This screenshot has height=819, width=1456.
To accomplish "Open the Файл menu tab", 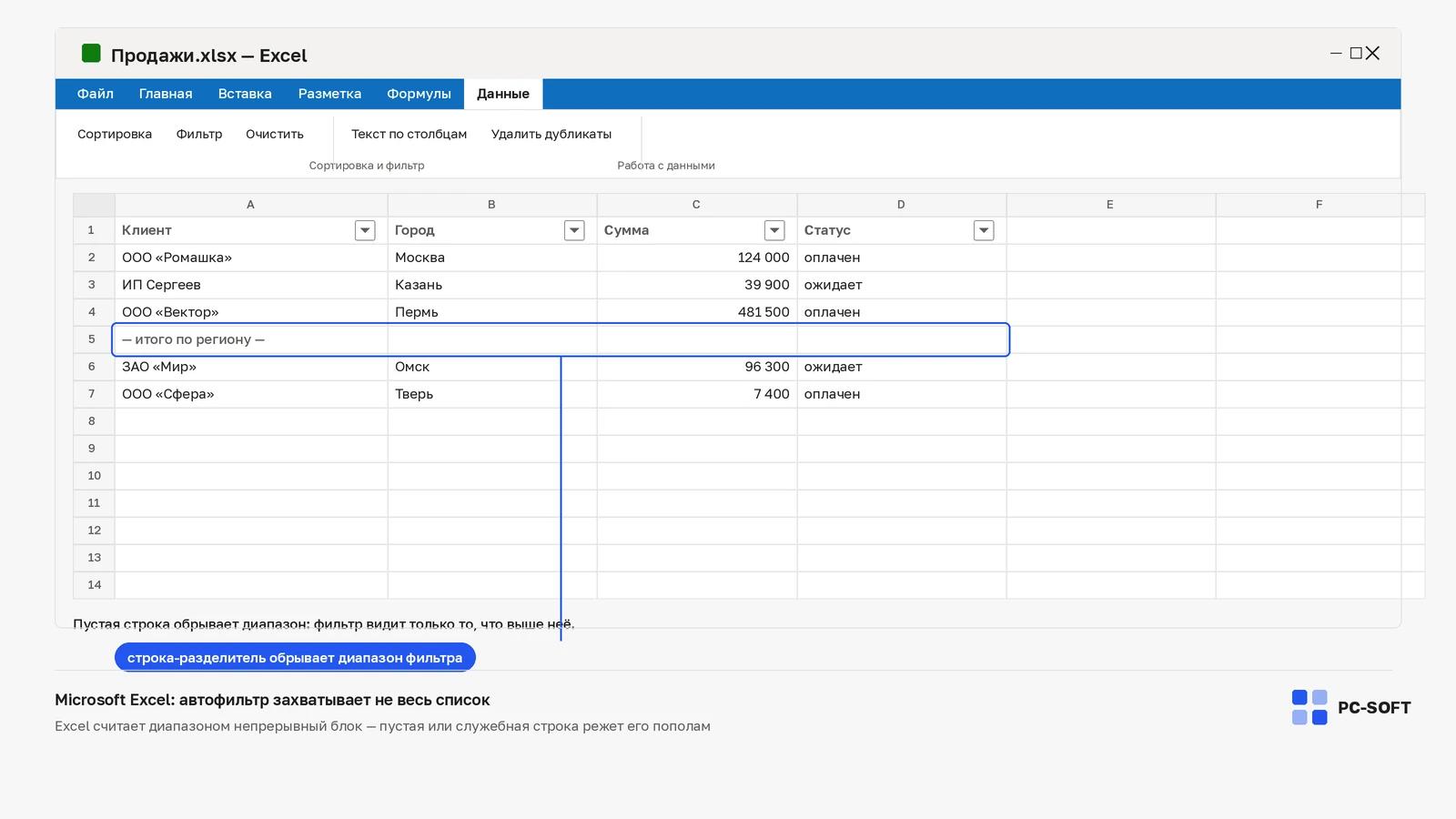I will click(96, 94).
